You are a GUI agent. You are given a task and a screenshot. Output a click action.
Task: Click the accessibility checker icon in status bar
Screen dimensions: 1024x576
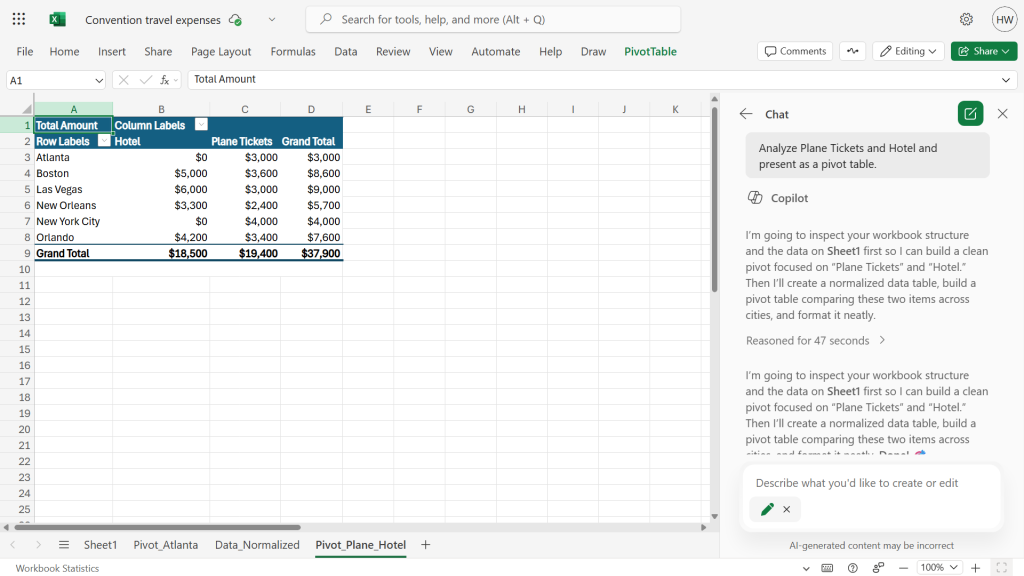(x=878, y=568)
